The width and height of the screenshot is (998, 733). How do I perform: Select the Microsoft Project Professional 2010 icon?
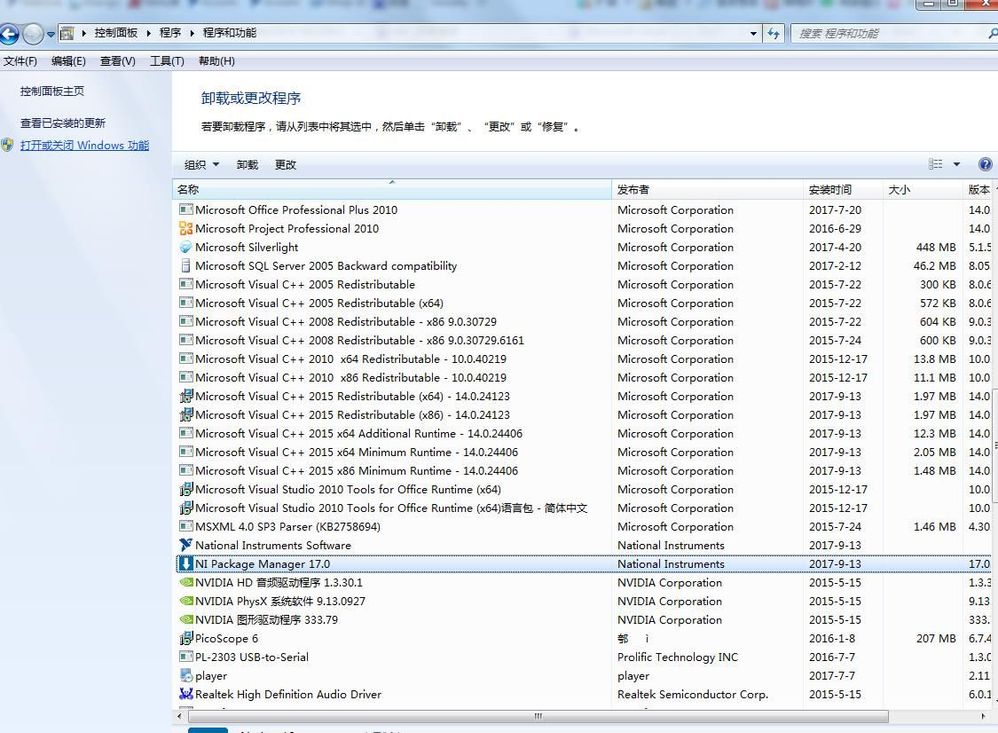tap(186, 228)
